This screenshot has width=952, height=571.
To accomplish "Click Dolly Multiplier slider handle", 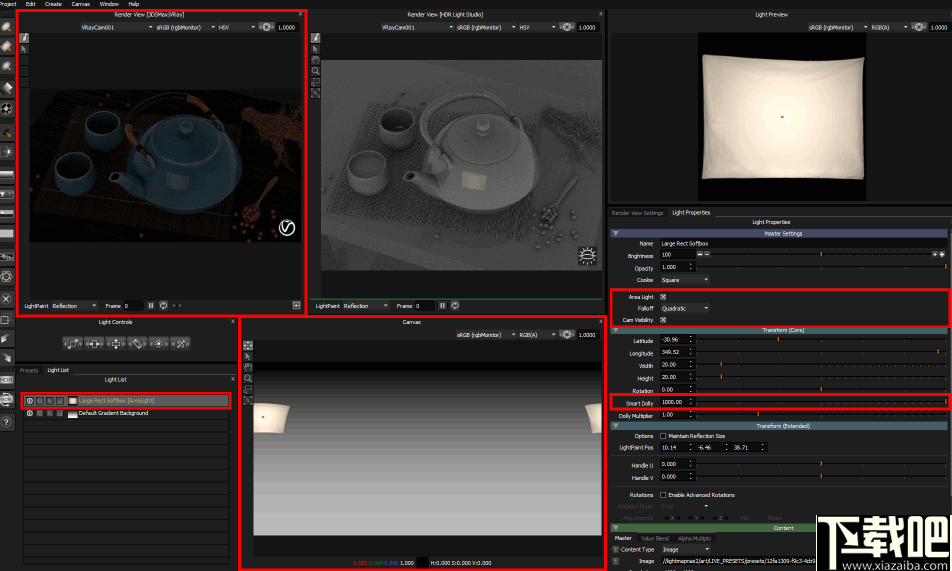I will pyautogui.click(x=758, y=414).
